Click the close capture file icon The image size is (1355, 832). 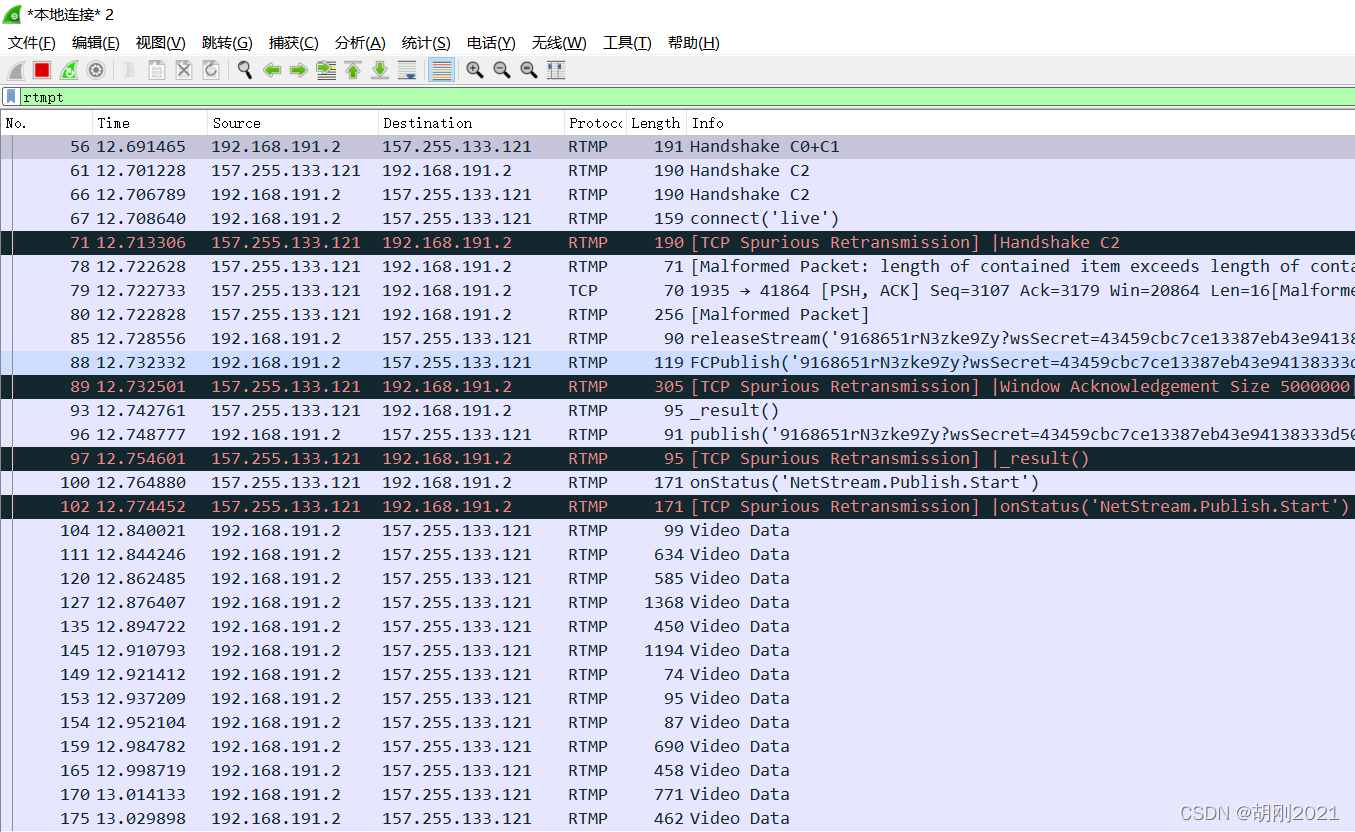184,70
